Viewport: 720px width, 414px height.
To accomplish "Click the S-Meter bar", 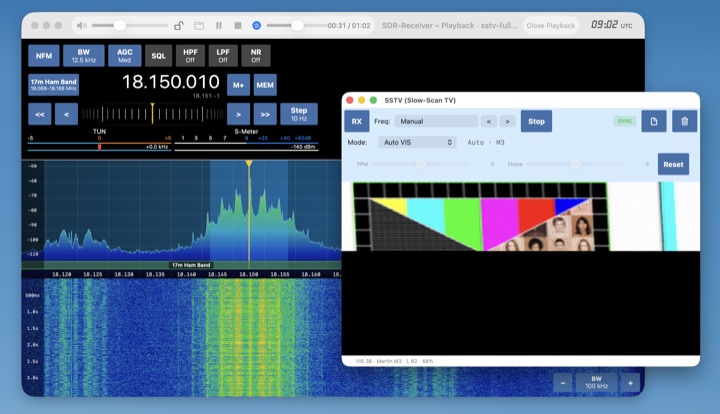I will [x=246, y=143].
